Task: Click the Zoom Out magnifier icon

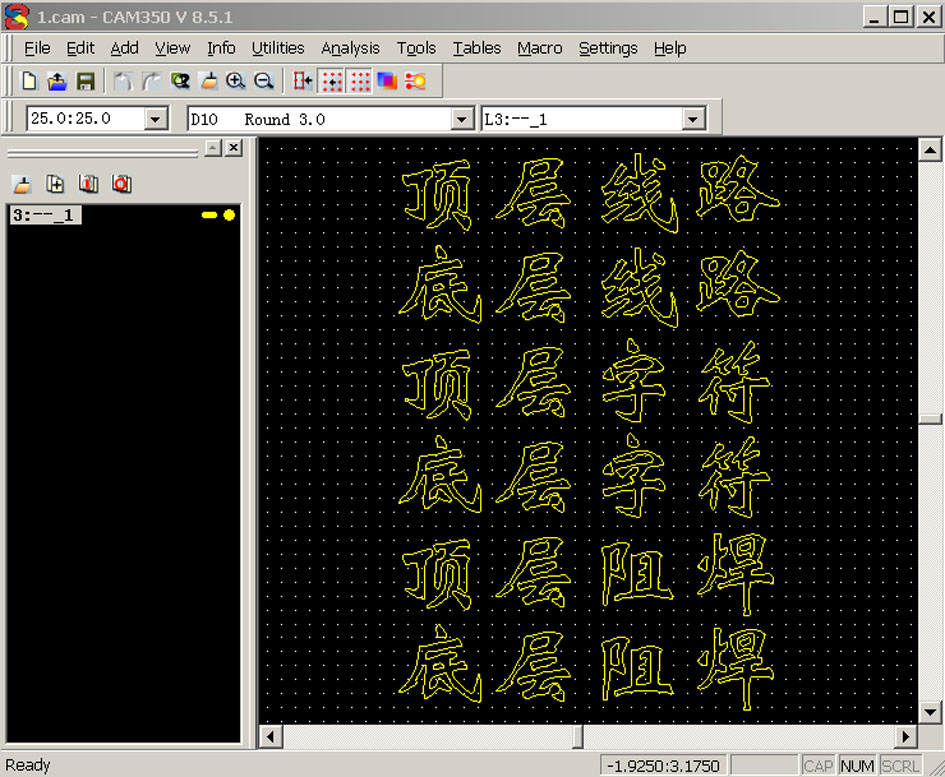Action: pos(264,81)
